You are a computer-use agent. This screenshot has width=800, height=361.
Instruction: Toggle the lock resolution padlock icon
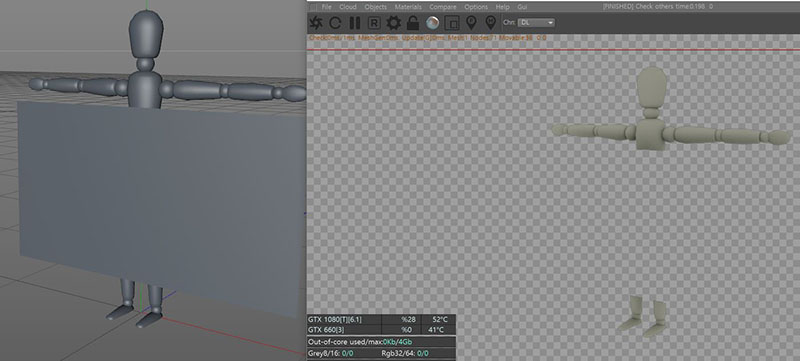[x=413, y=23]
